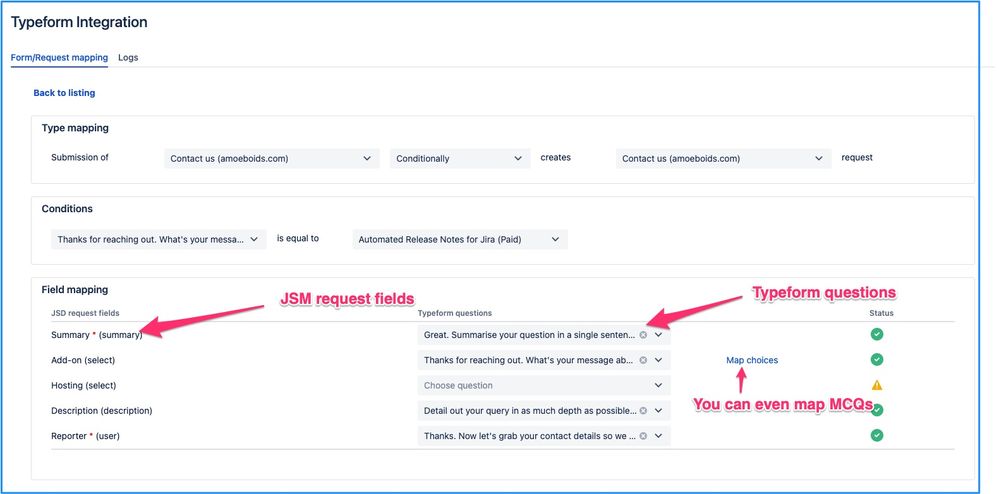Click the 'Status' column header
999x494 pixels.
(881, 313)
